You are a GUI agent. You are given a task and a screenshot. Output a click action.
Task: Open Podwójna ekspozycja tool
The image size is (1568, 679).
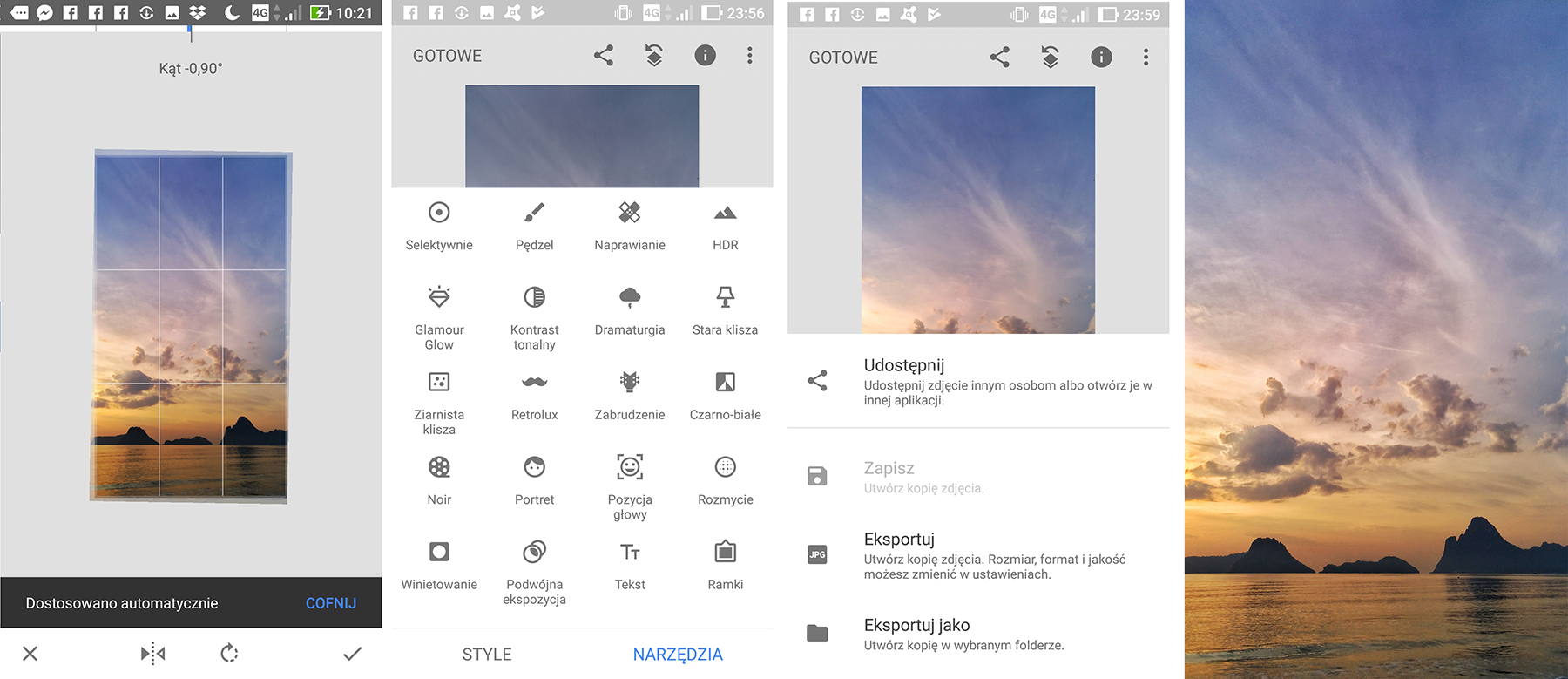point(534,574)
